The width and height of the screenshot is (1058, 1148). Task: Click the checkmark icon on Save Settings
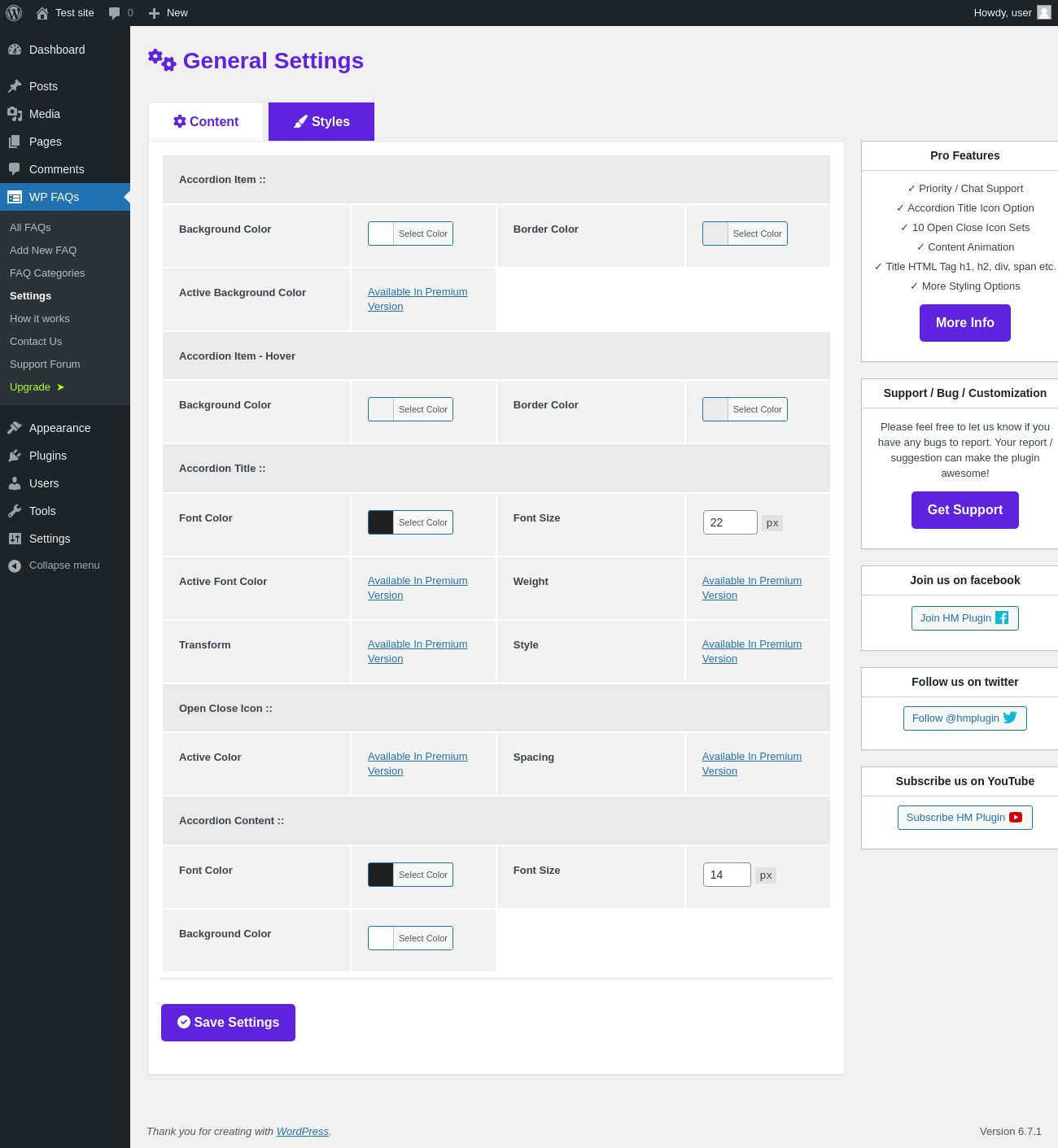coord(184,1022)
